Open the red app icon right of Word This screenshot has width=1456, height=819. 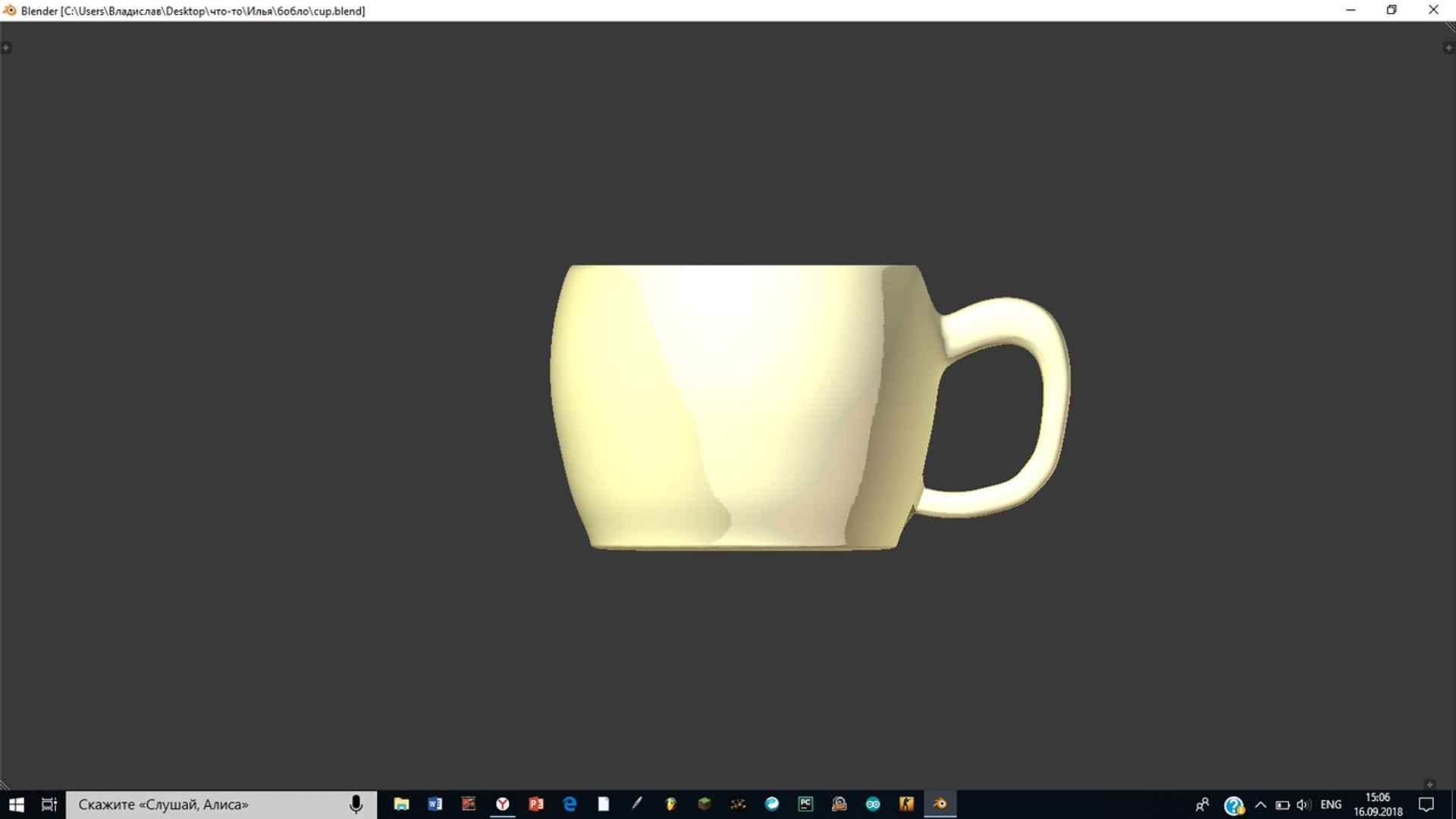[x=469, y=804]
